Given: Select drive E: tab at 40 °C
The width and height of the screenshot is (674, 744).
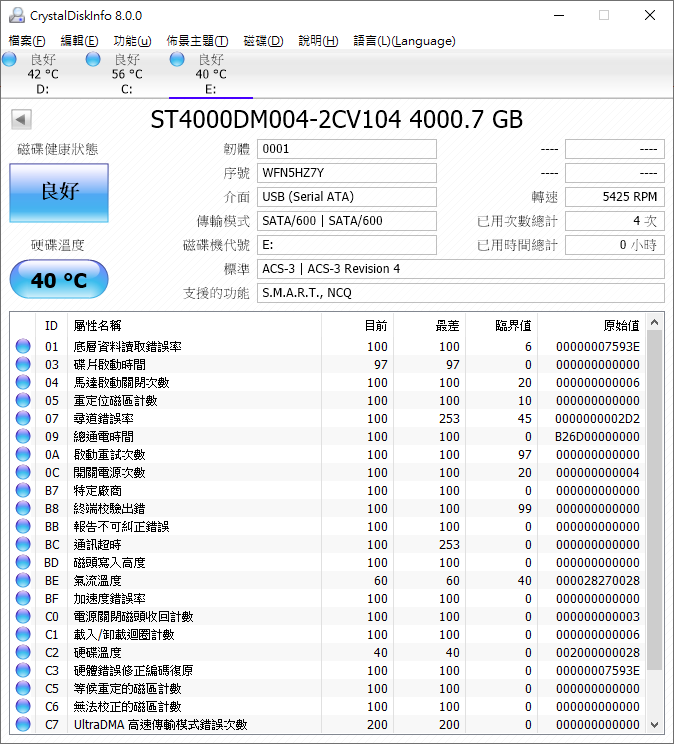Looking at the screenshot, I should coord(211,74).
